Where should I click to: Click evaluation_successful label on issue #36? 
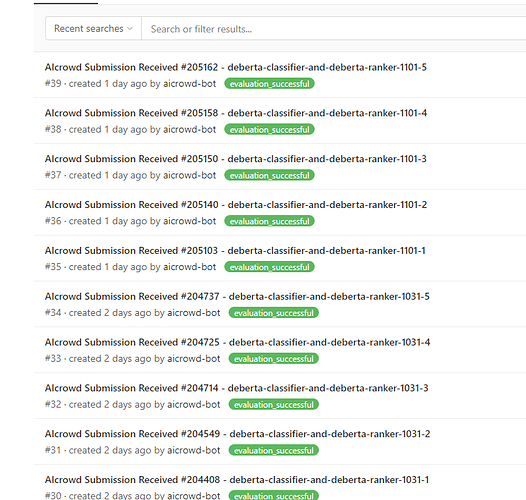tap(269, 221)
